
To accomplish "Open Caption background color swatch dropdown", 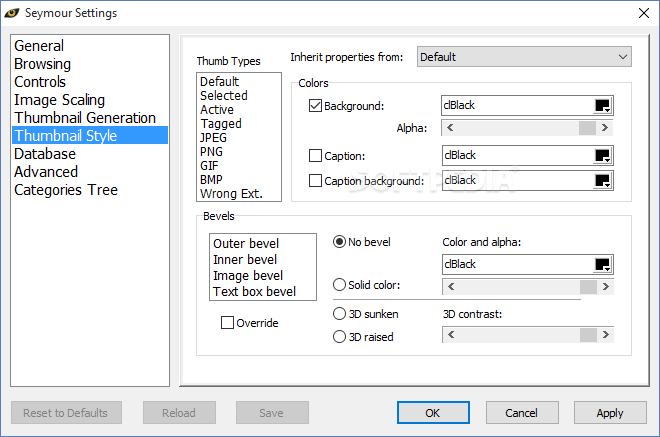I will coord(602,181).
